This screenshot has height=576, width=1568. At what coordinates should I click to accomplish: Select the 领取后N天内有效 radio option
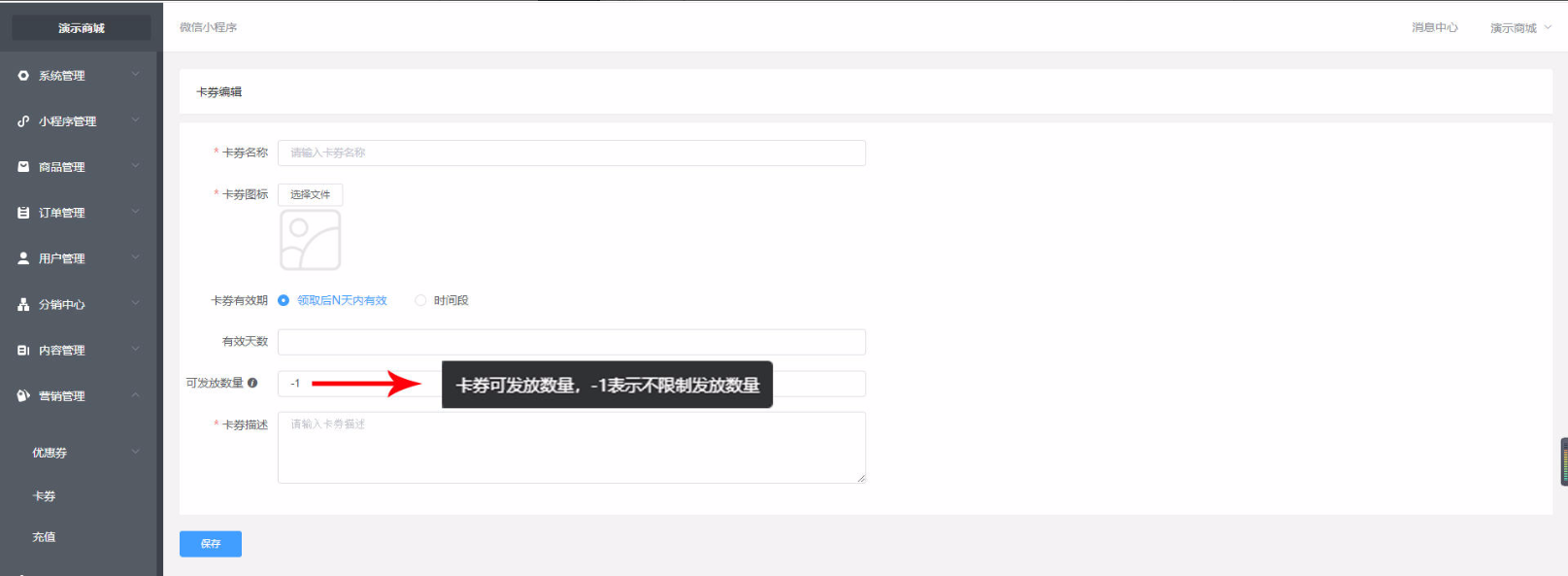(284, 300)
